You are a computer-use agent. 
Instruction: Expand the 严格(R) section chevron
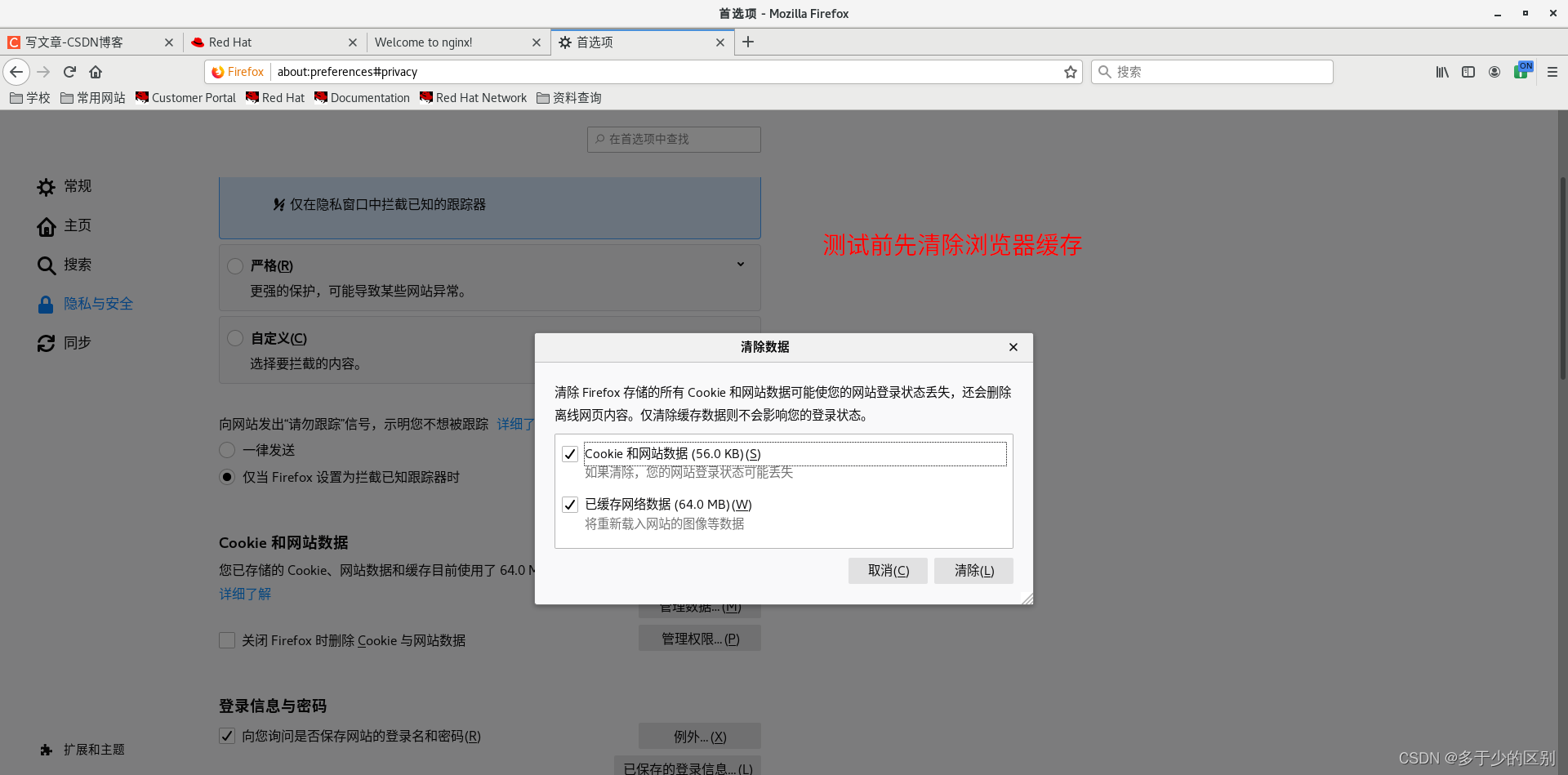click(x=741, y=265)
